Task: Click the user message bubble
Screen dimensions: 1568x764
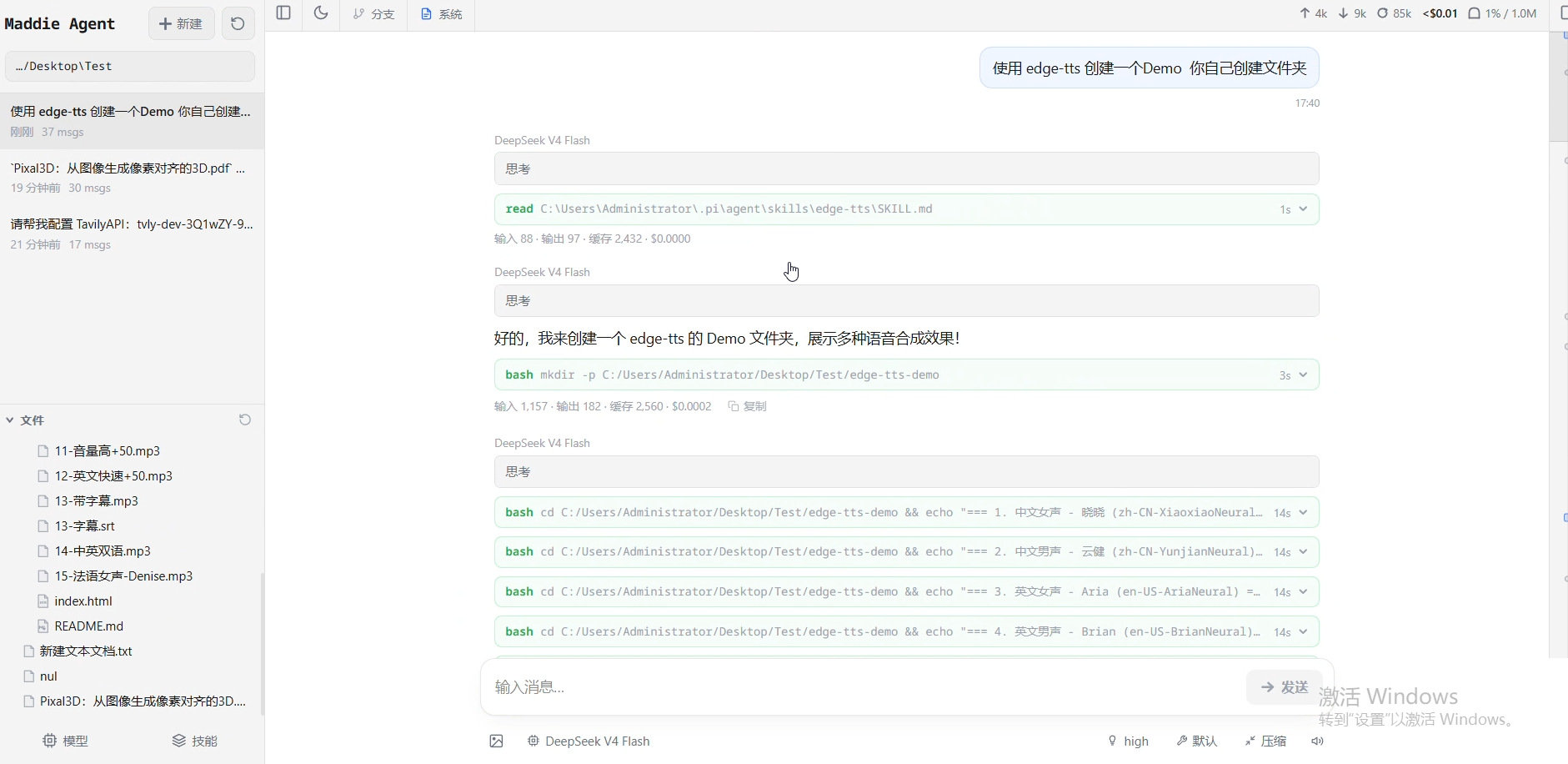Action: 1150,68
